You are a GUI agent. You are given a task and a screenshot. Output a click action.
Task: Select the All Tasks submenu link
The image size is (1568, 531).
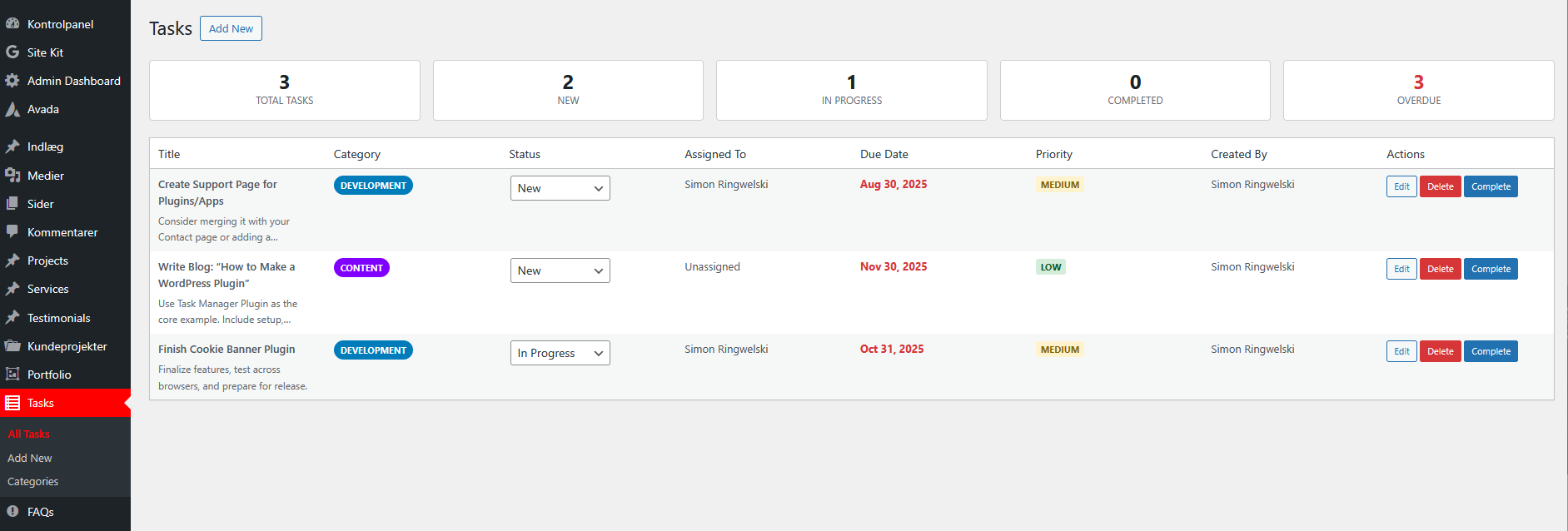point(29,434)
